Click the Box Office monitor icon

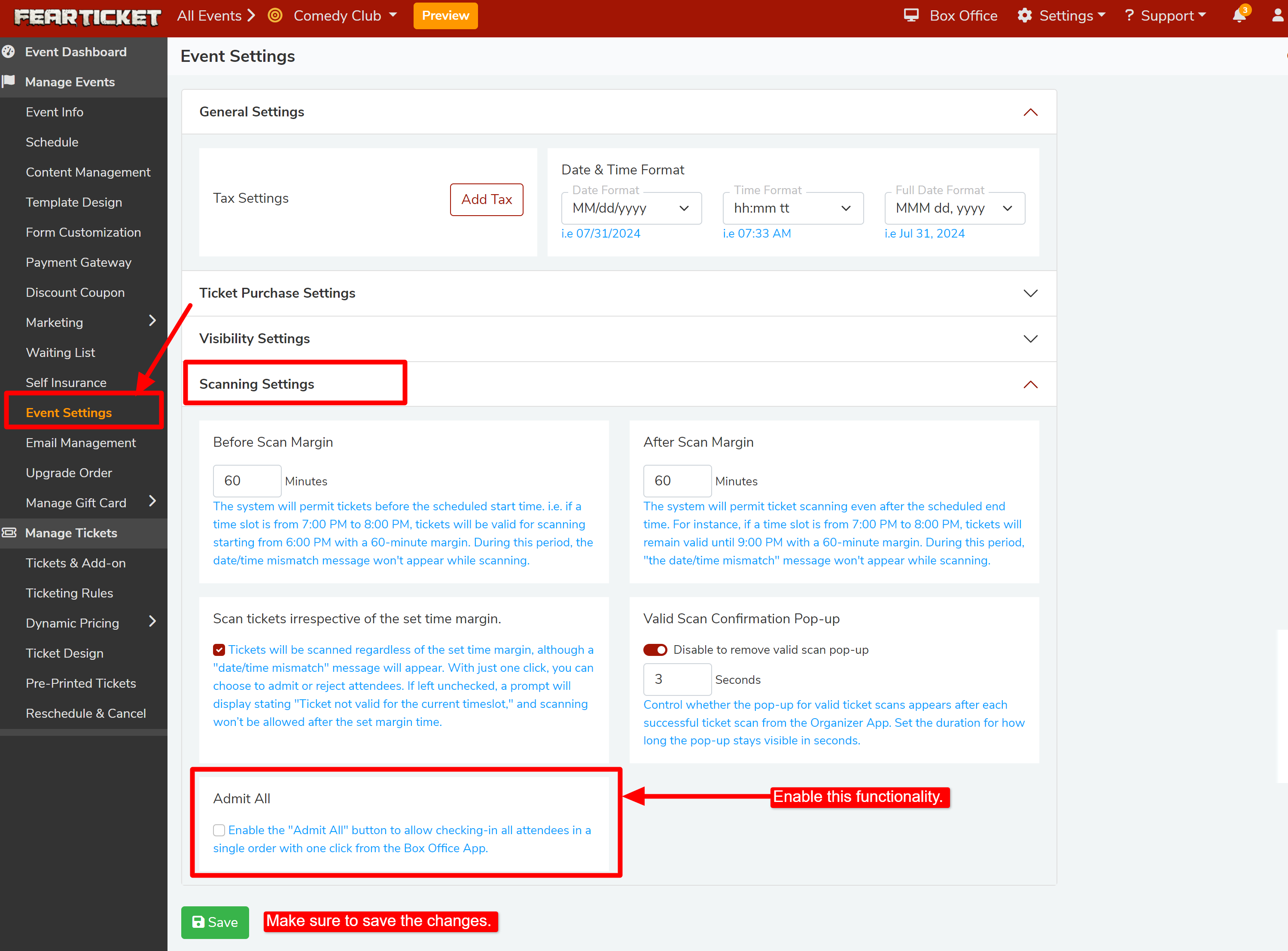click(x=911, y=15)
